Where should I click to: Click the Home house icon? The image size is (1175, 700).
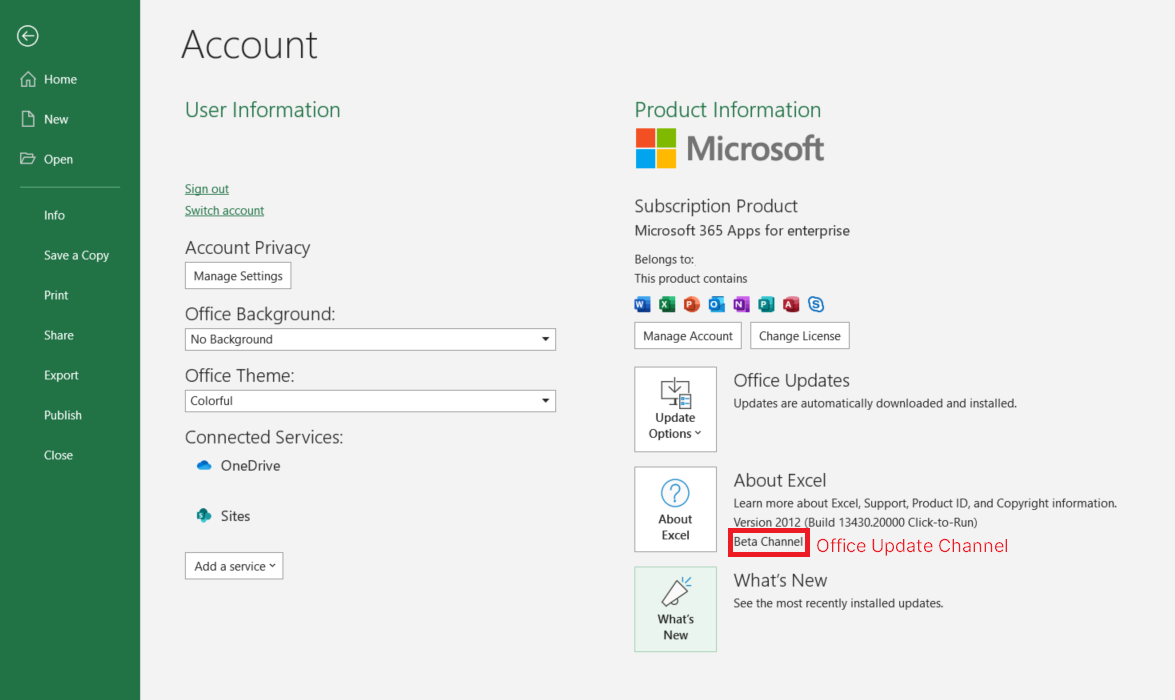tap(28, 79)
